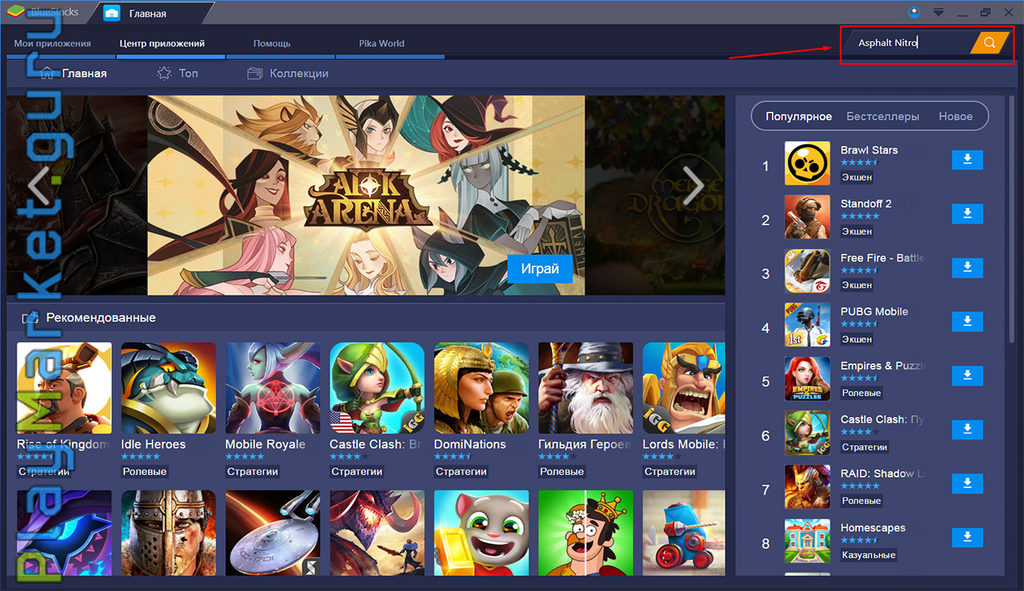Select the Новое list filter

(x=955, y=116)
